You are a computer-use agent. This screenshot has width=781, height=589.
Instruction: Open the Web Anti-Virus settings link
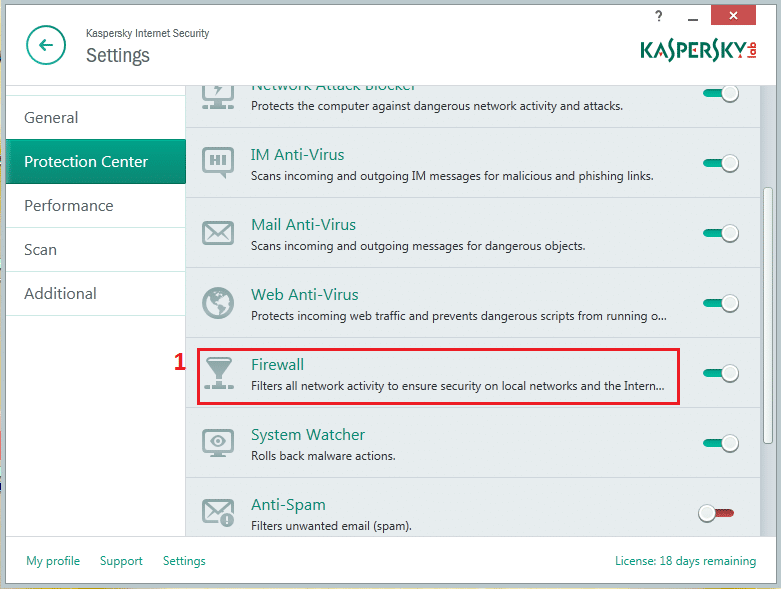point(304,295)
